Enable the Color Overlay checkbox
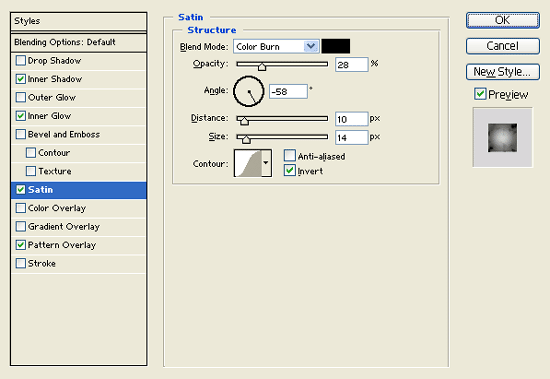 (21, 208)
